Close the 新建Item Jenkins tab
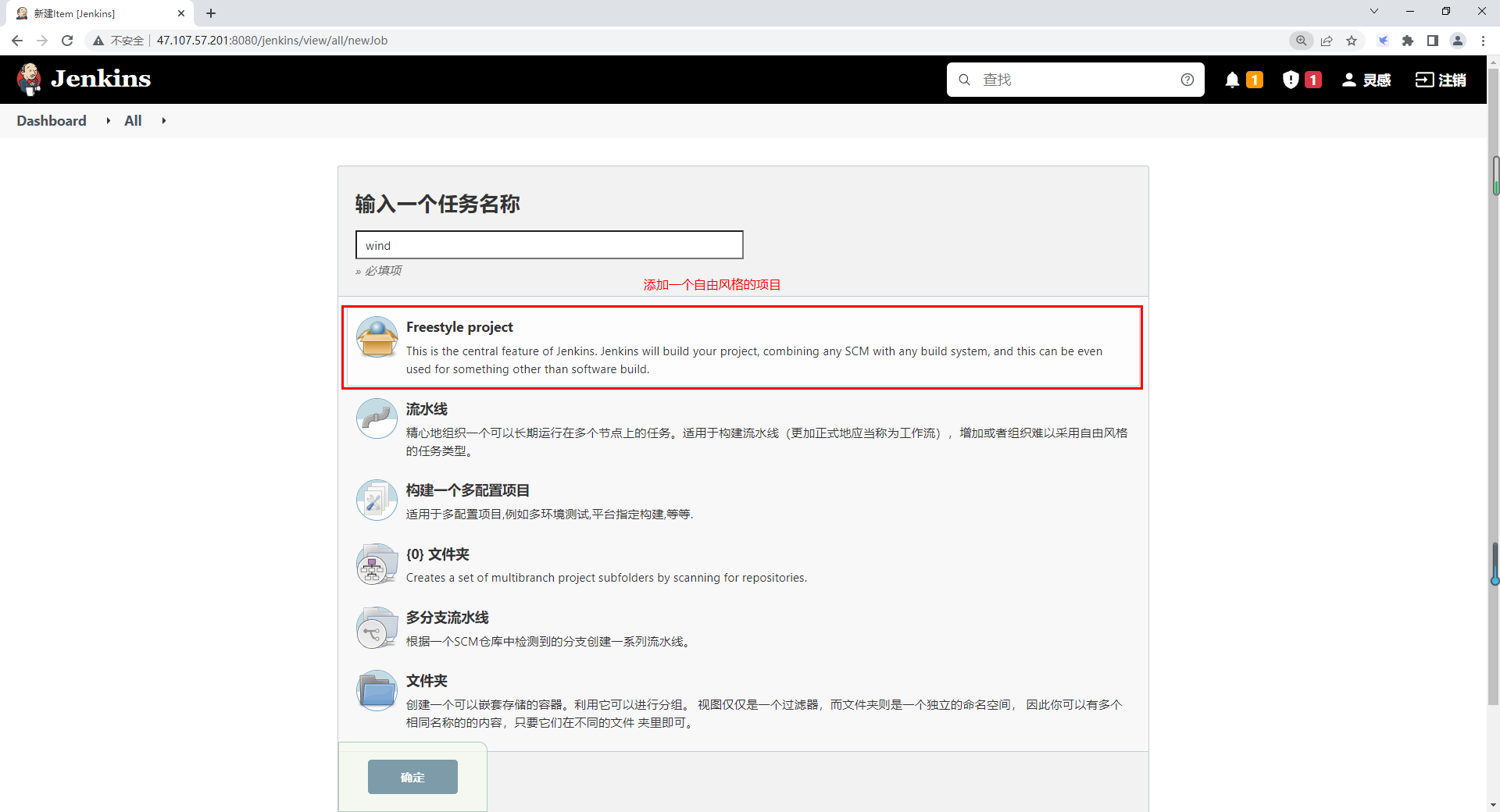Screen dimensions: 1500x812 [x=181, y=13]
